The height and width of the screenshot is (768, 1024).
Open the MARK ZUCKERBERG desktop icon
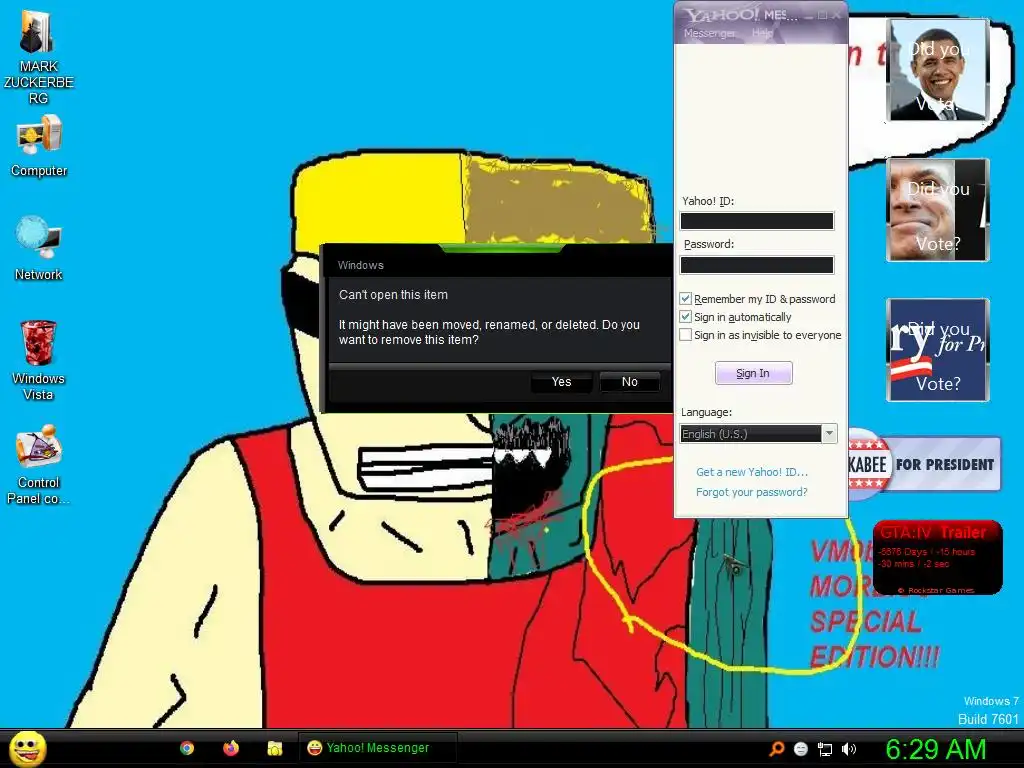38,57
